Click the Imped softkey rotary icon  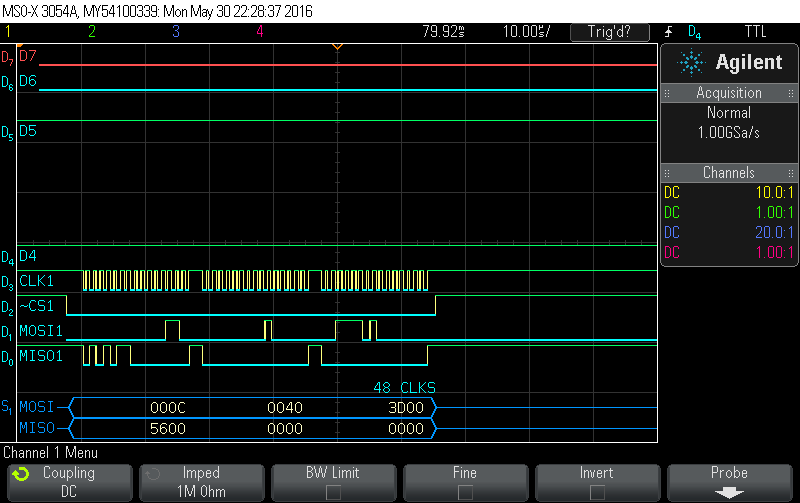[x=153, y=474]
